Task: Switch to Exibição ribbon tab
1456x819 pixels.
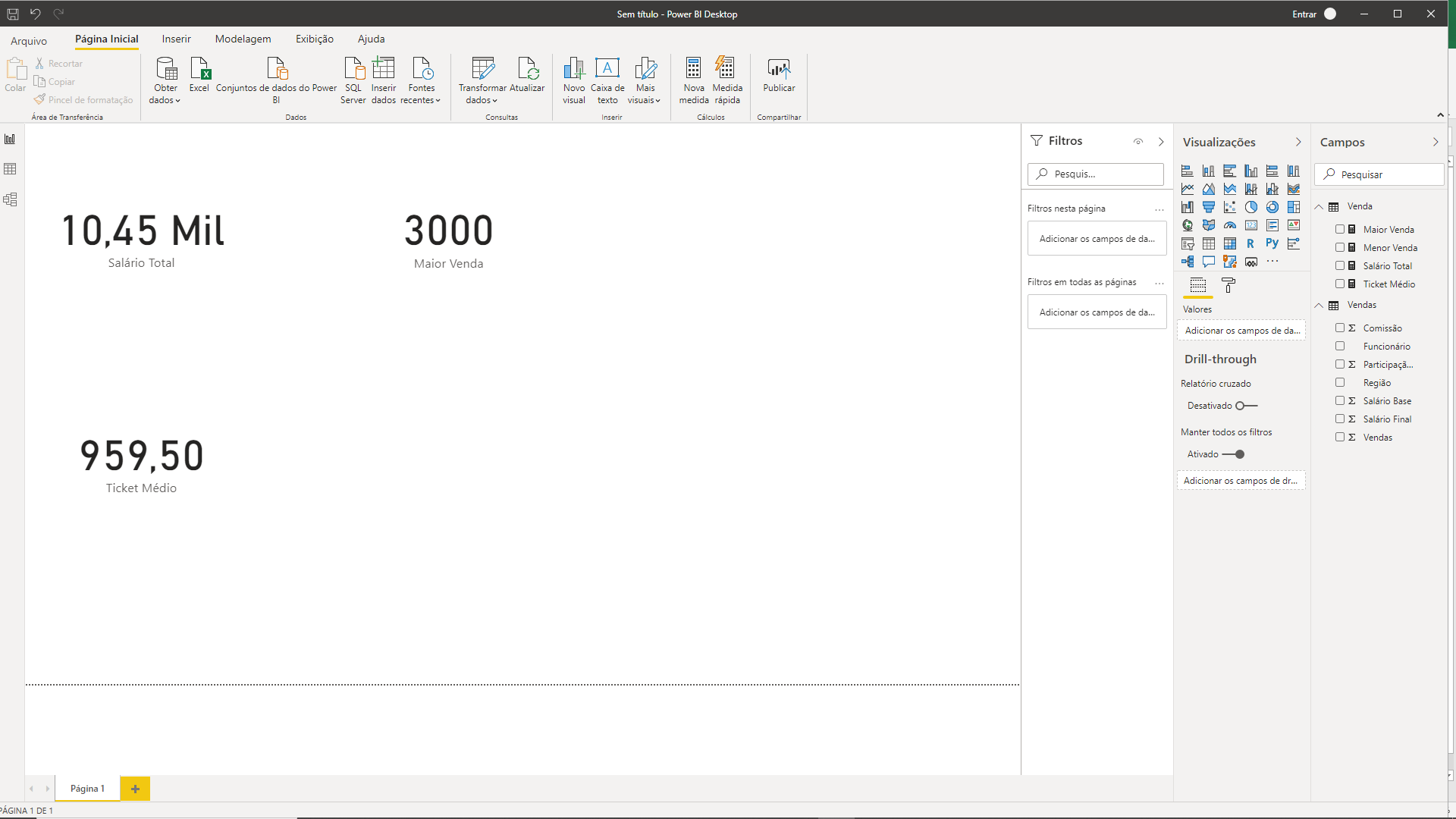Action: (x=315, y=39)
